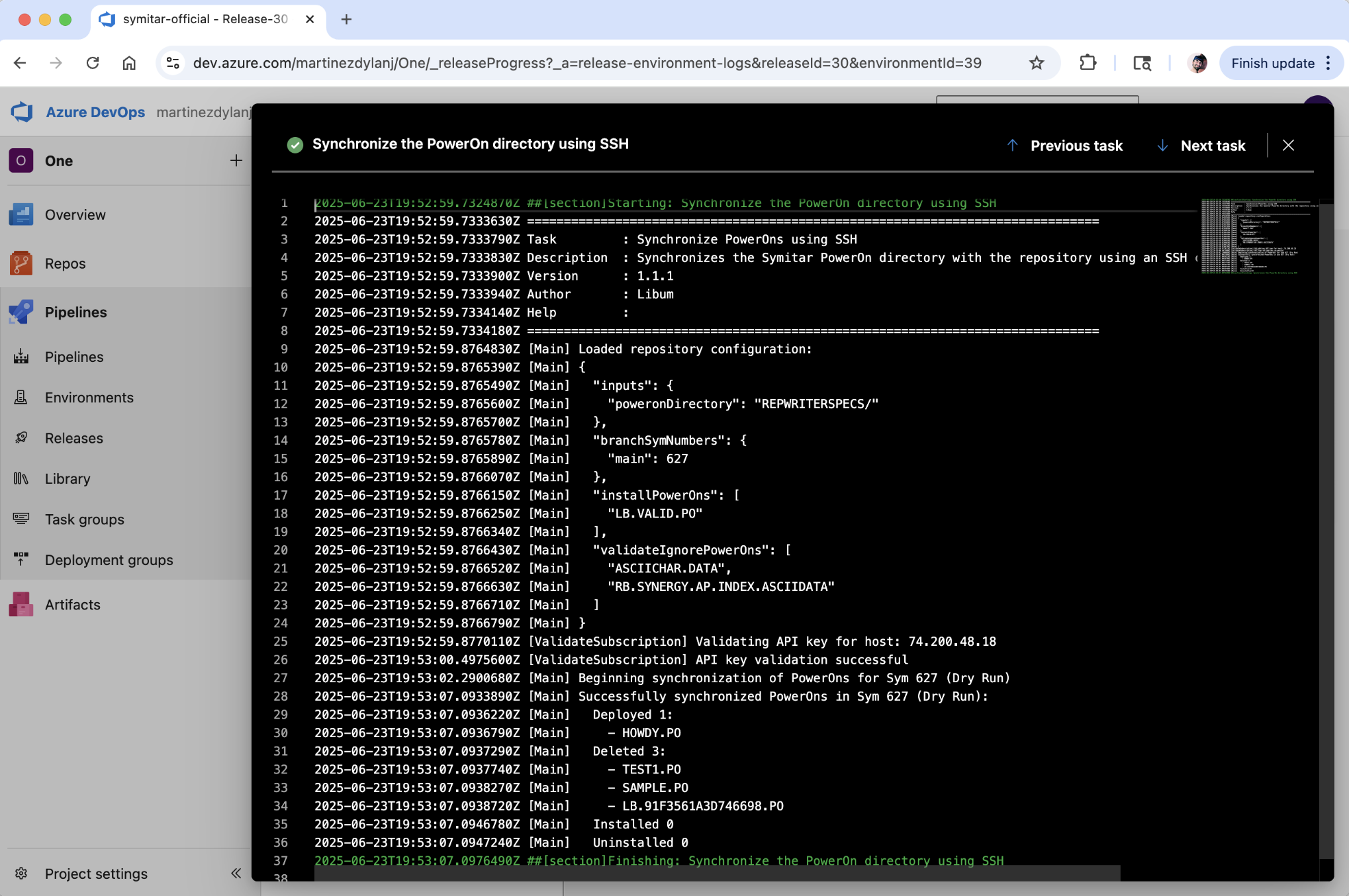
Task: Click the Pipelines rocket icon
Action: coord(21,312)
